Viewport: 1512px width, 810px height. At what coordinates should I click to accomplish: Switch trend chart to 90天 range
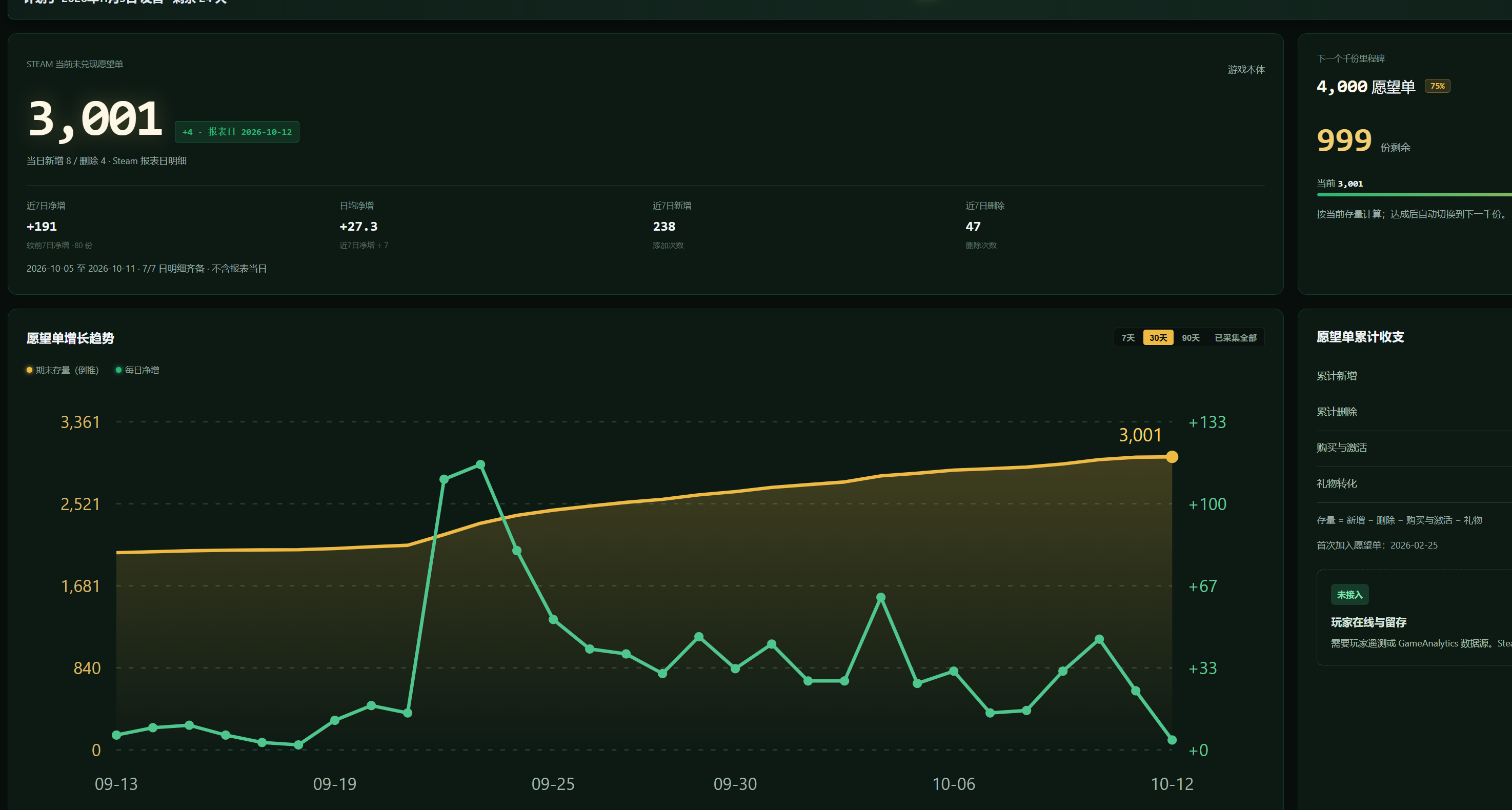coord(1191,337)
